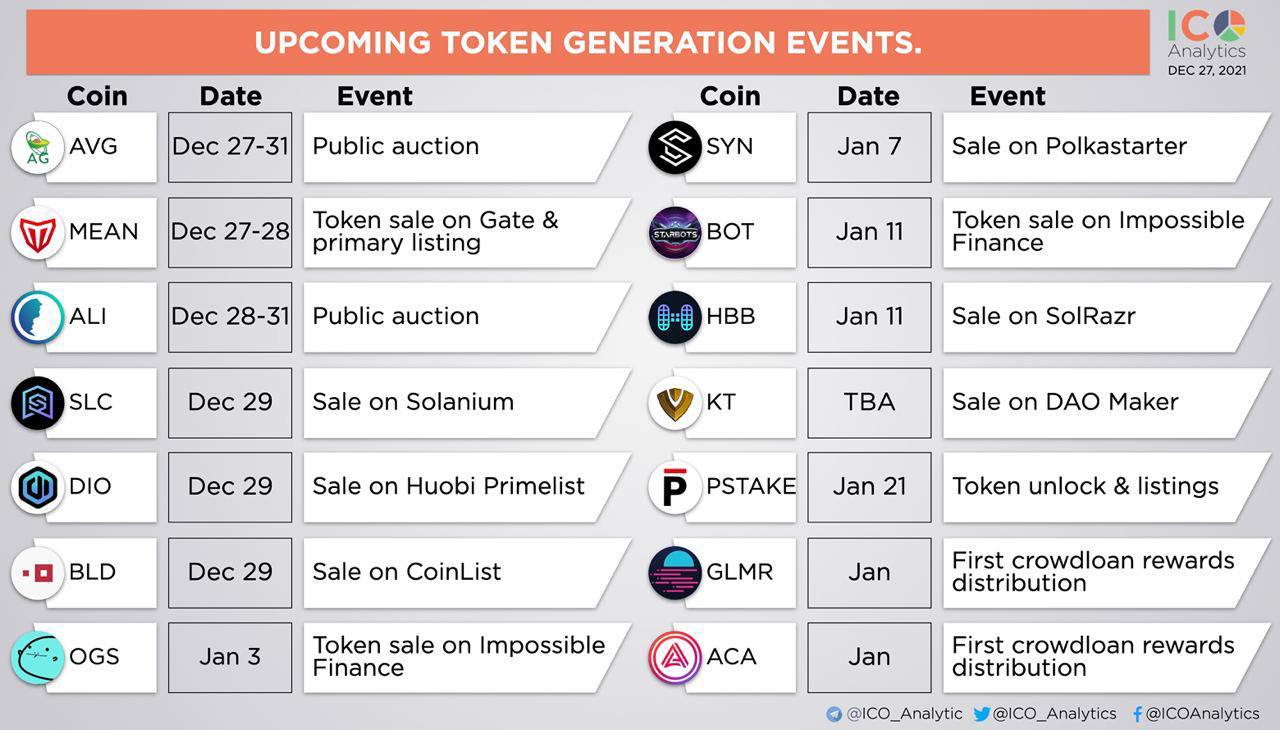Click the ACA Acala logo
Image resolution: width=1280 pixels, height=730 pixels.
pyautogui.click(x=675, y=657)
